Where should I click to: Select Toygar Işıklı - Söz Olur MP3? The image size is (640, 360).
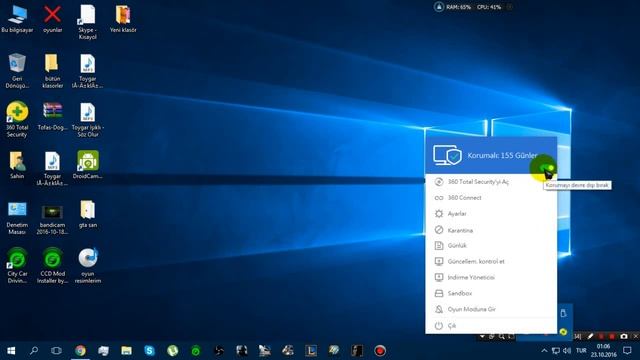87,120
